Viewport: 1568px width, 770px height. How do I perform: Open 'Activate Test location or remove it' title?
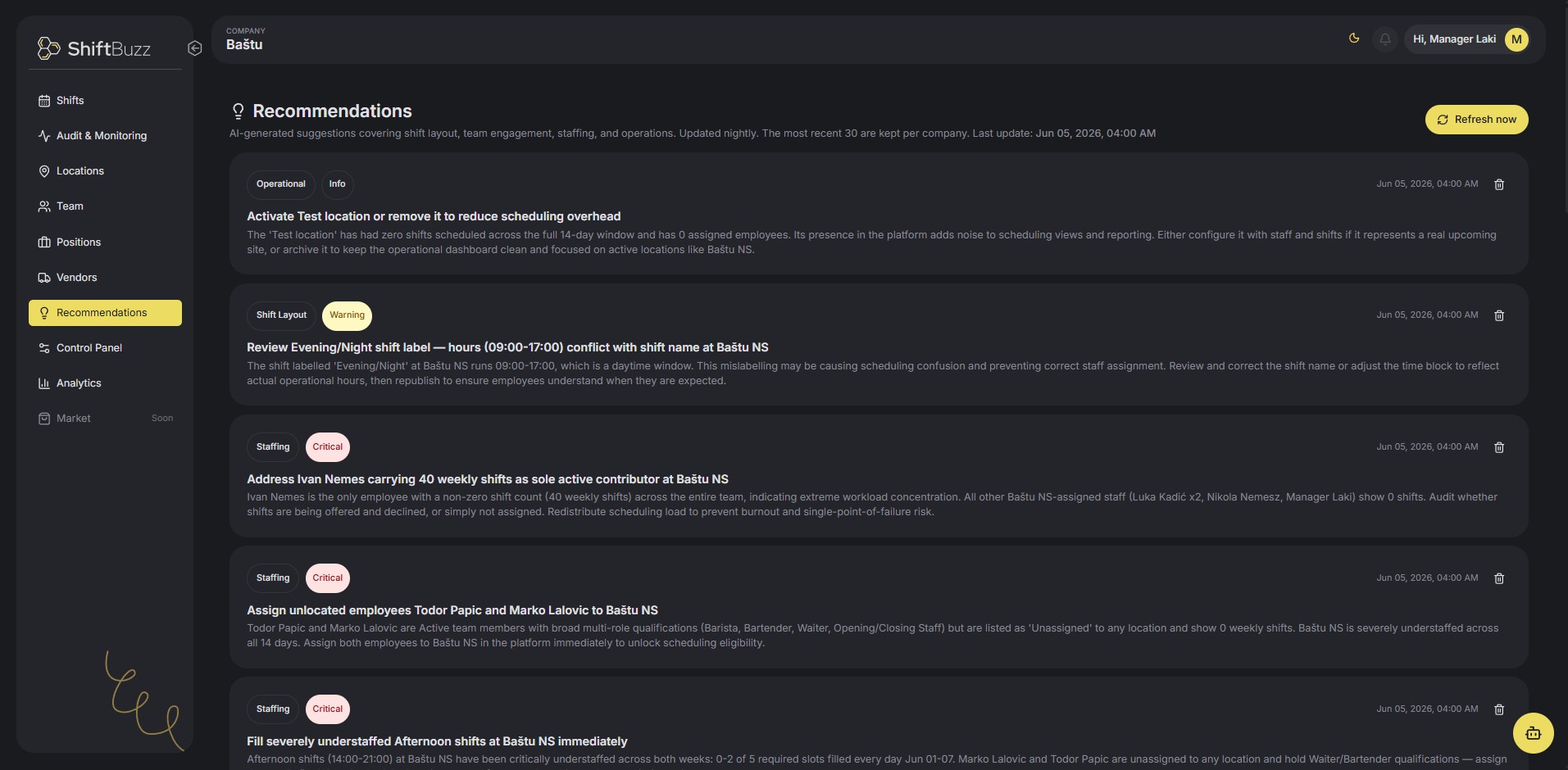pos(434,216)
